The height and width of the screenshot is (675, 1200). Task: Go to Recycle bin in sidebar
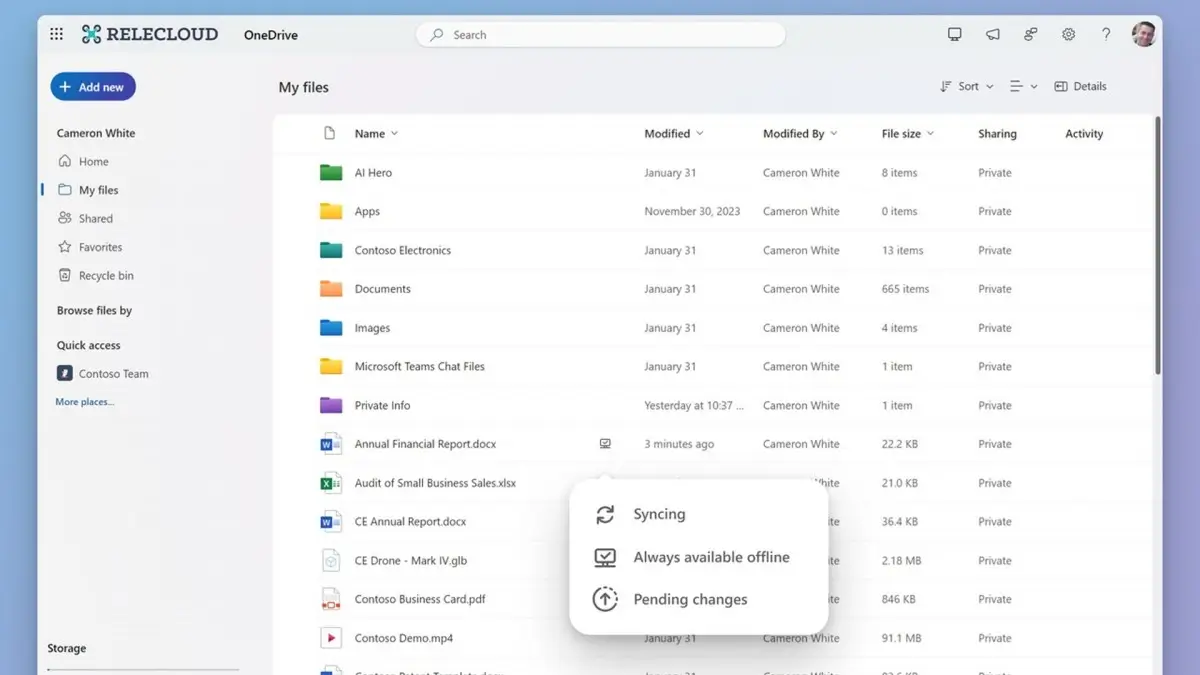pos(105,276)
